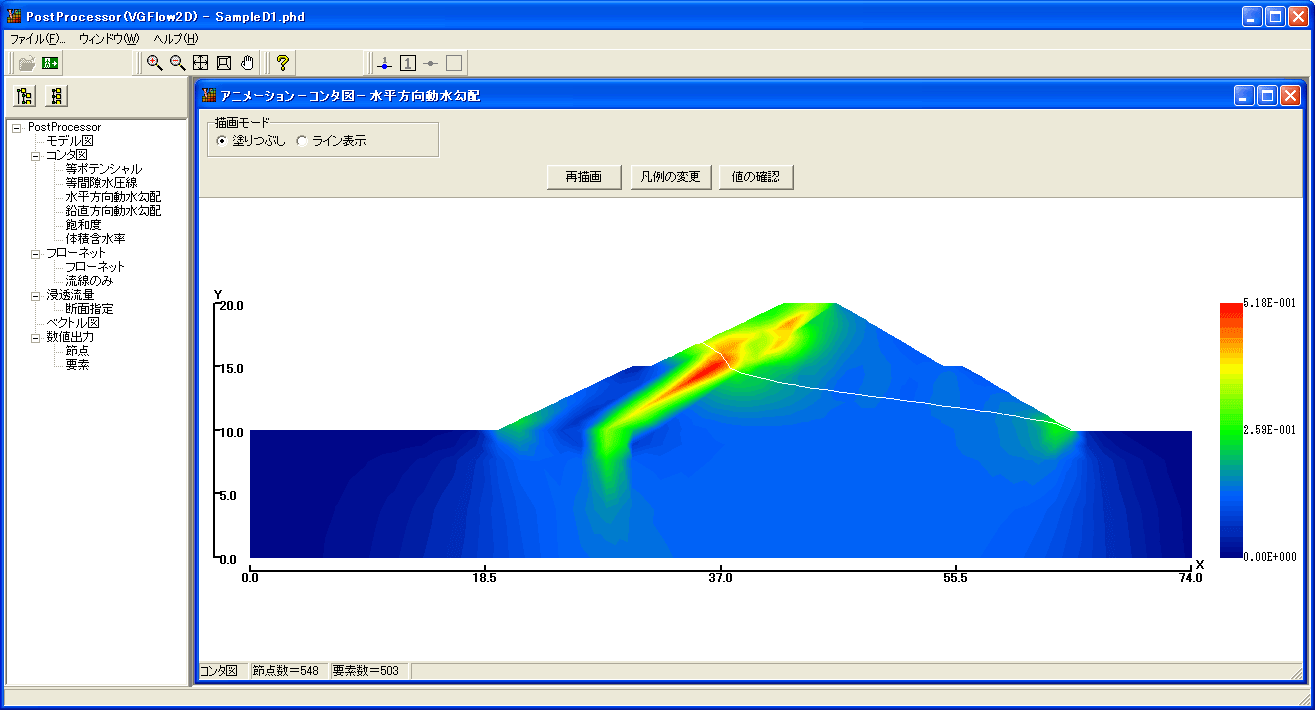This screenshot has width=1315, height=710.
Task: Collapse the 数値出力 tree branch
Action: click(x=36, y=337)
